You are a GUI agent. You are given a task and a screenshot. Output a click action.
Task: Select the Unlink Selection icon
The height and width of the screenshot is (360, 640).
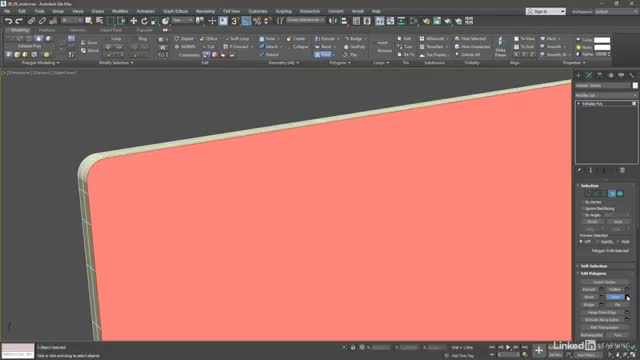pos(42,21)
